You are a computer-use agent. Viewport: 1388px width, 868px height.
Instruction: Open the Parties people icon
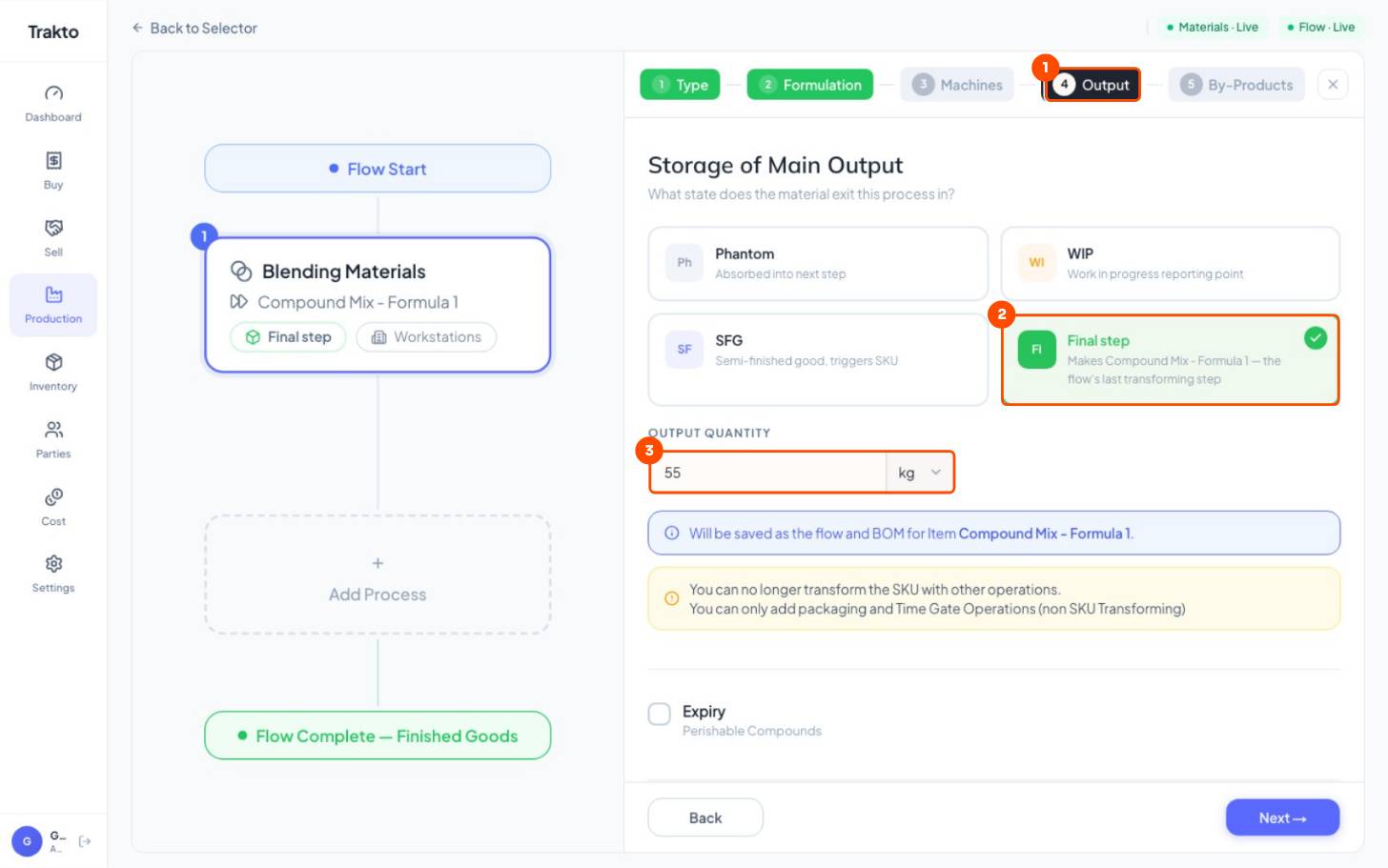[x=53, y=430]
